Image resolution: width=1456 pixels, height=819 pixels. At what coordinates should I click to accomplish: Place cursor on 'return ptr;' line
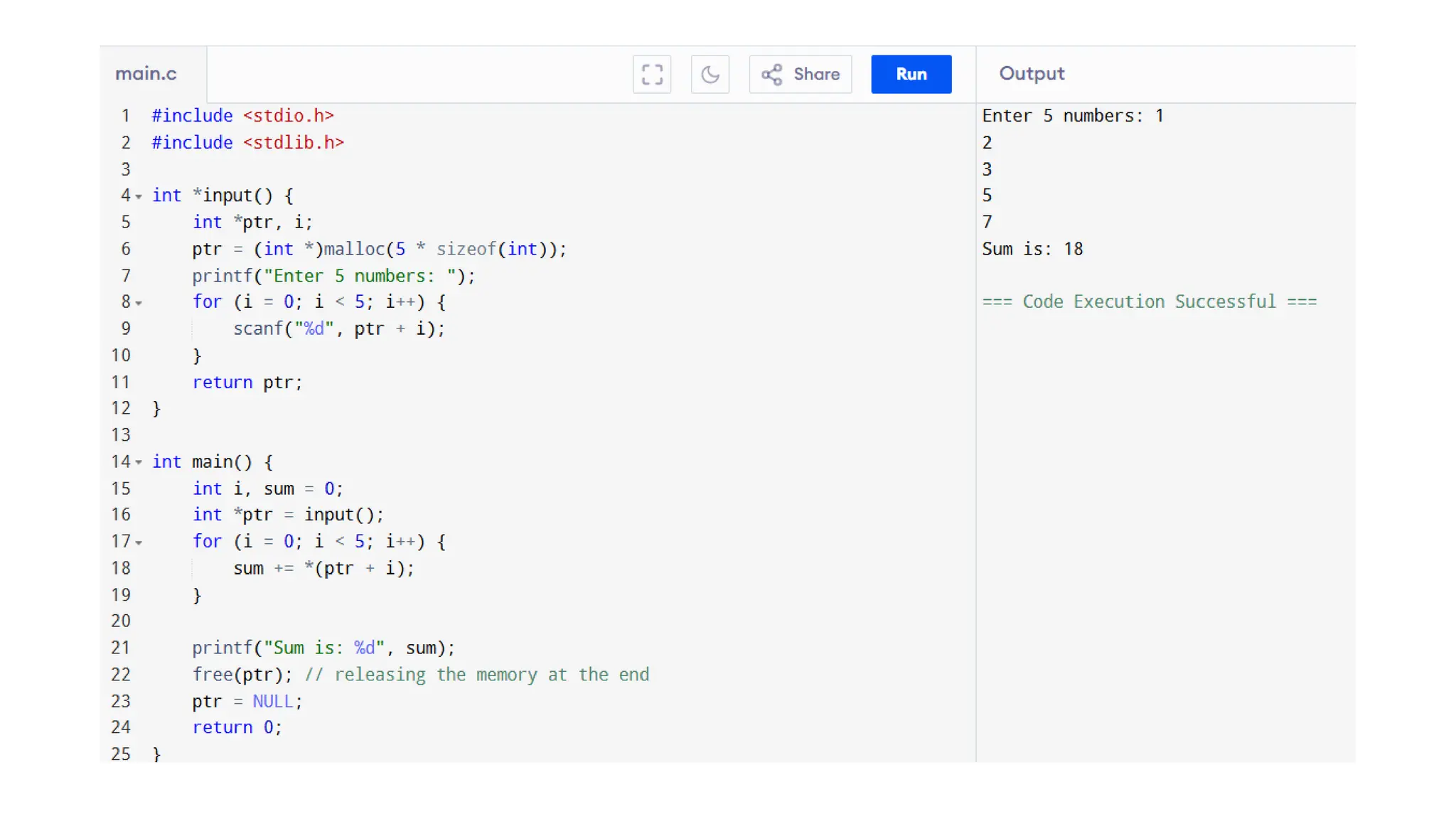click(x=247, y=382)
